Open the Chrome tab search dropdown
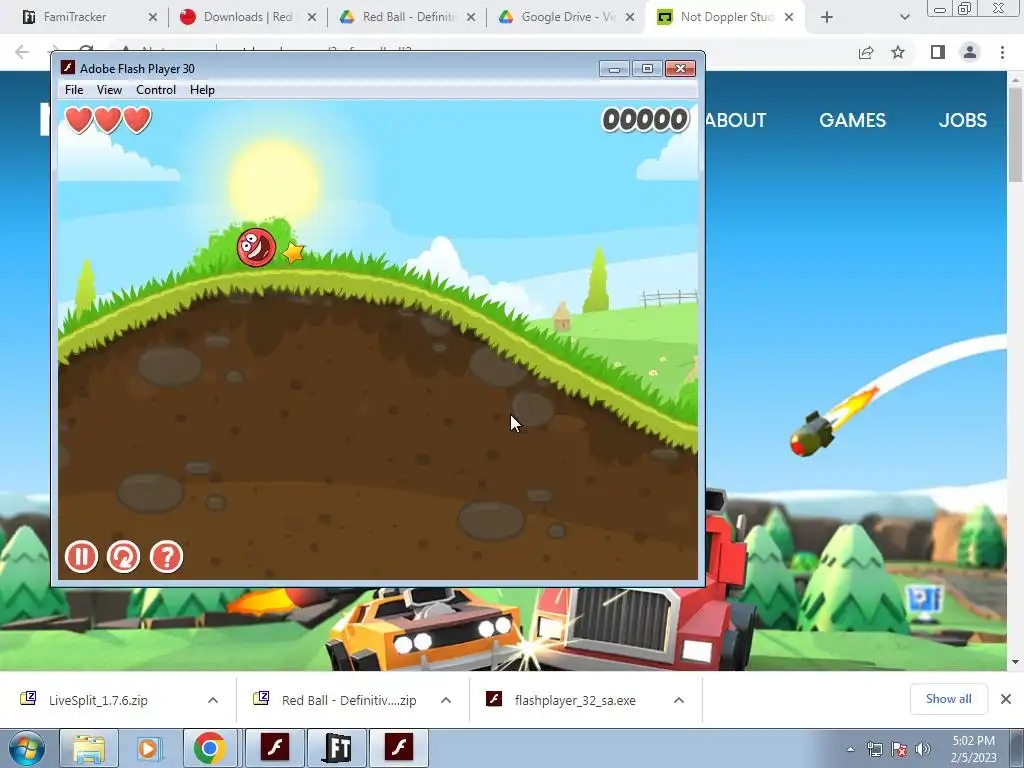Viewport: 1024px width, 768px height. coord(904,17)
